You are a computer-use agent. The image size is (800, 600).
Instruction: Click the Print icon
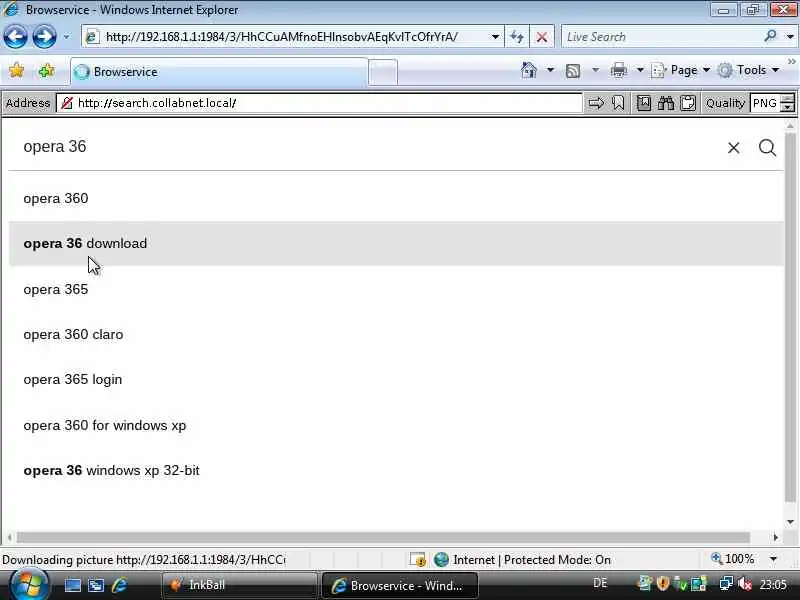pyautogui.click(x=618, y=70)
